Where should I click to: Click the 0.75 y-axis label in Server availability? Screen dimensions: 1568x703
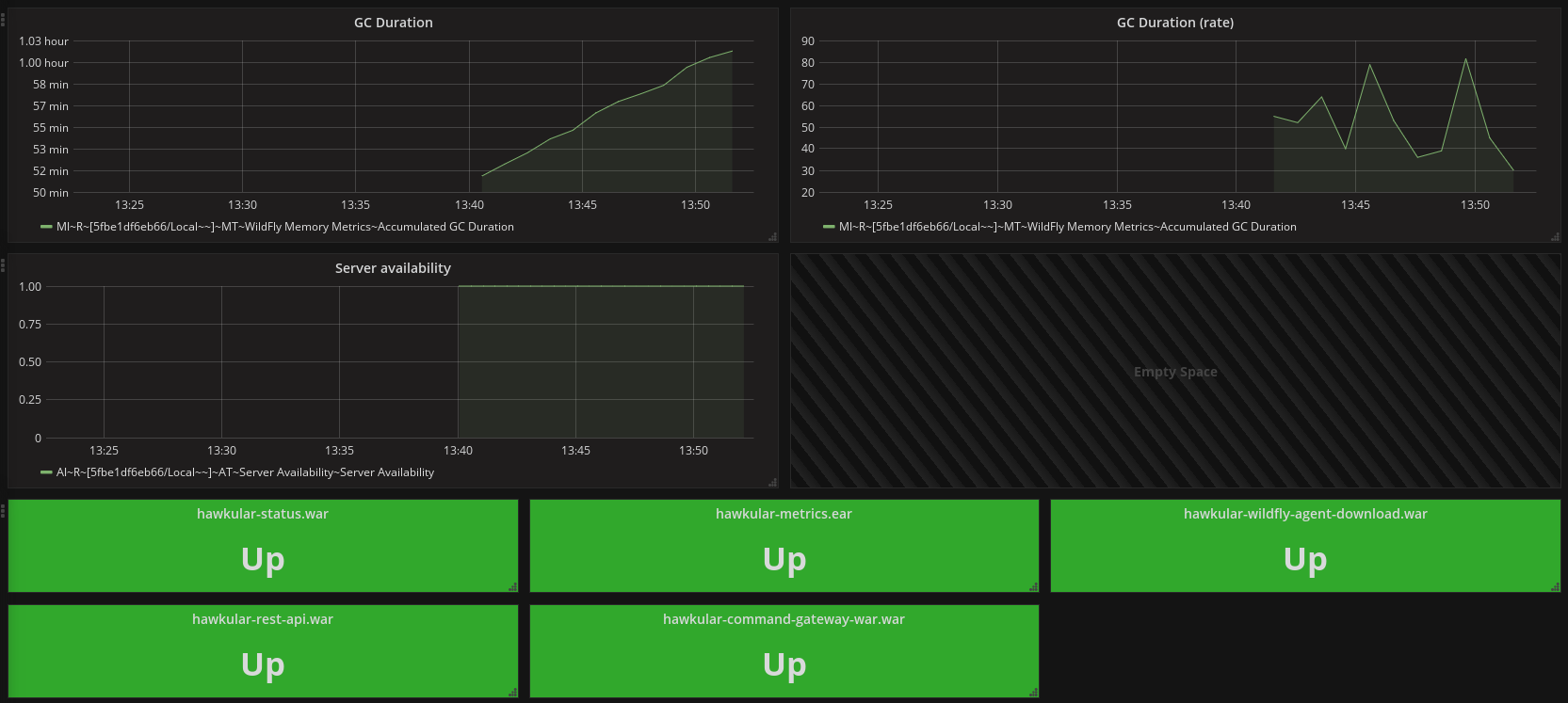point(30,325)
